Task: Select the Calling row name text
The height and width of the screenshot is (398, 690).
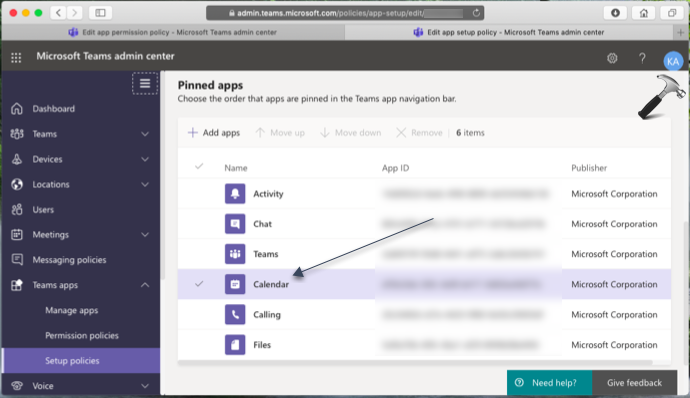Action: tap(267, 314)
